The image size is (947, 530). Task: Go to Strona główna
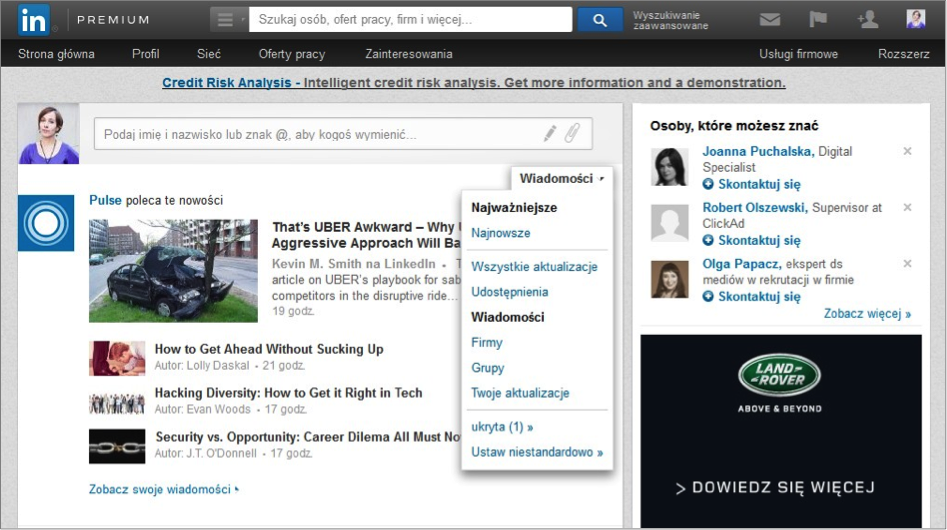pos(56,54)
